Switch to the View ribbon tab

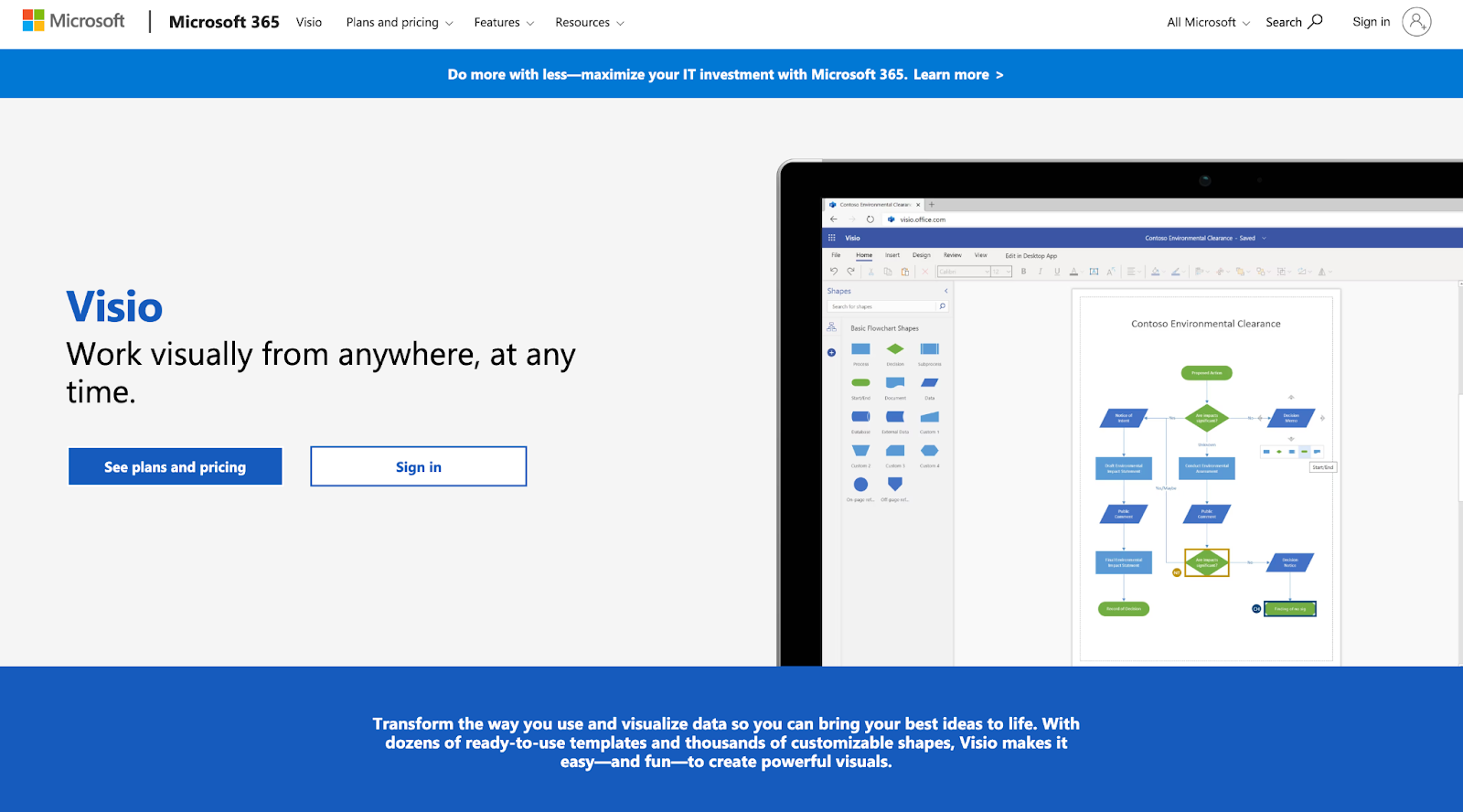pos(981,255)
